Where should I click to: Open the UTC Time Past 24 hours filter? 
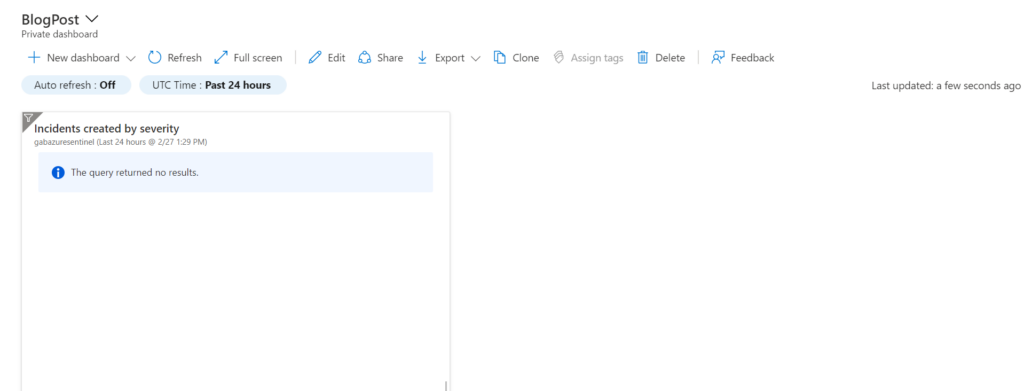213,85
